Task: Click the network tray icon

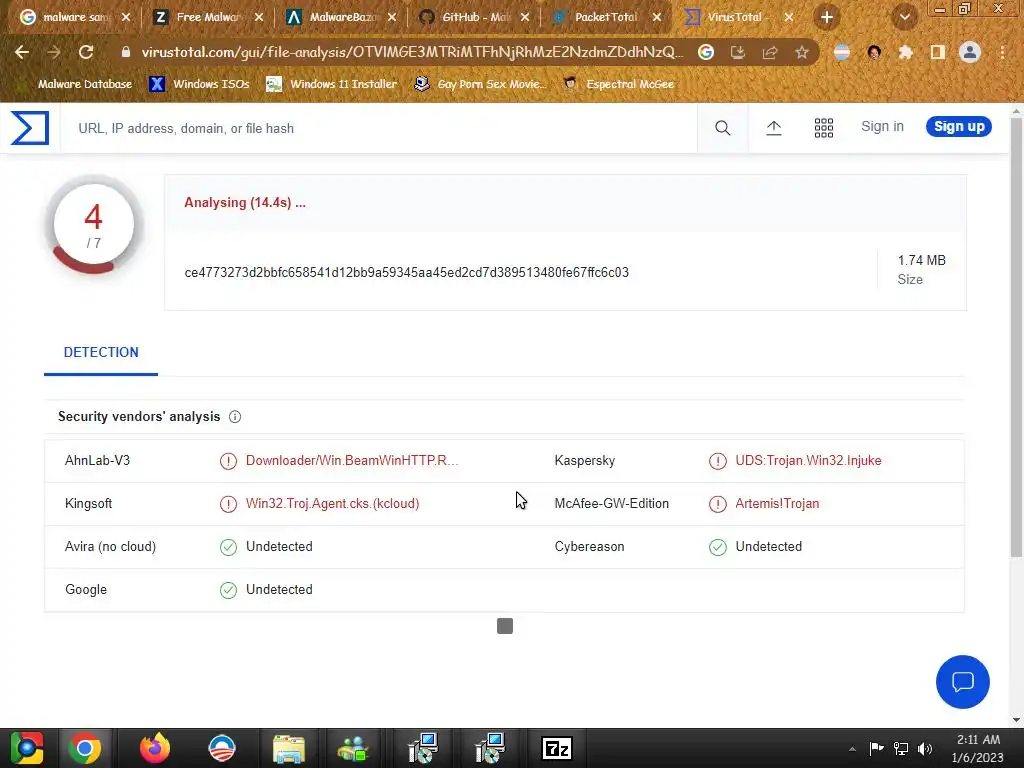Action: click(901, 748)
